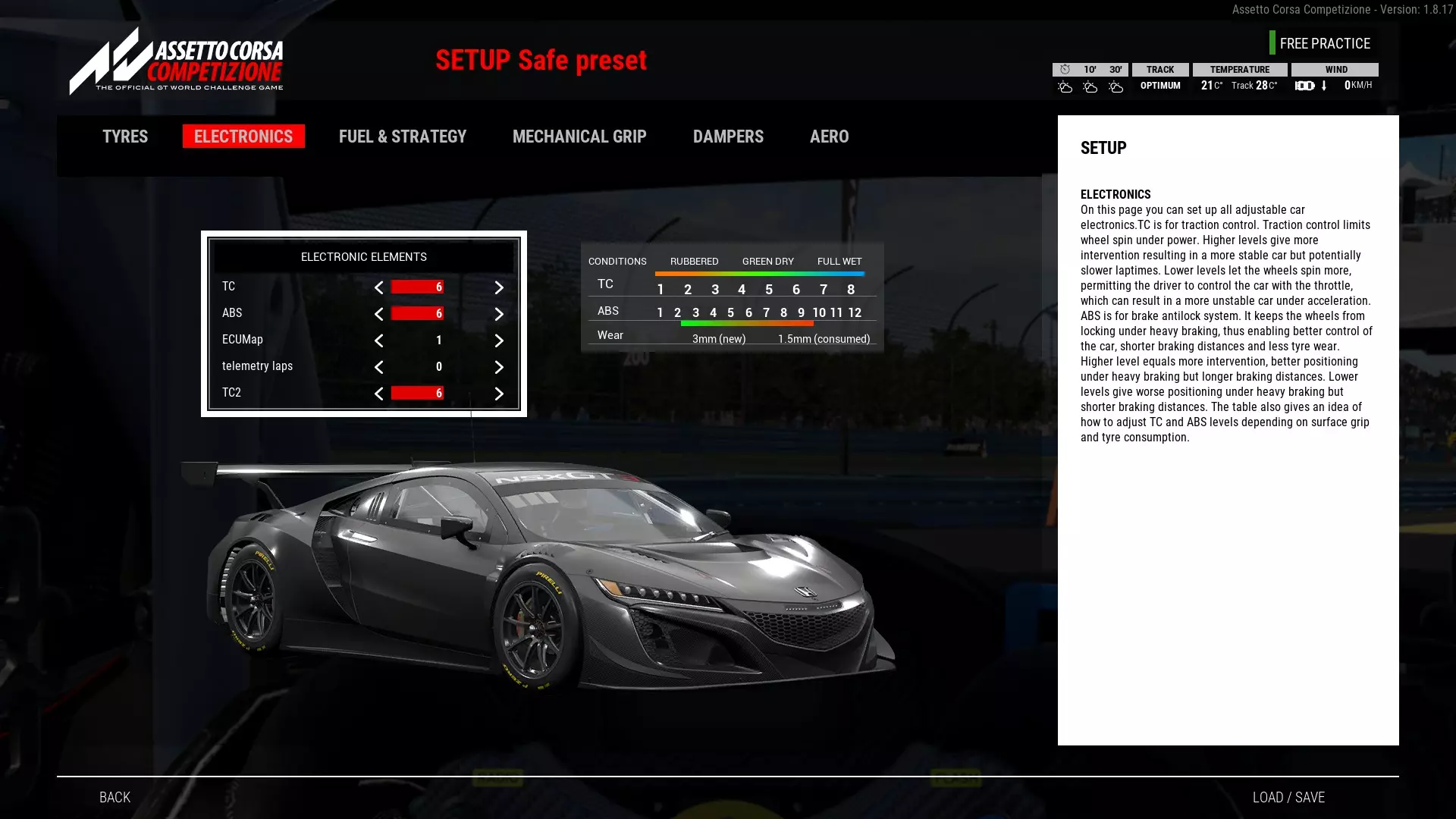Open Load / Save setup menu
The image size is (1456, 819).
[x=1288, y=797]
